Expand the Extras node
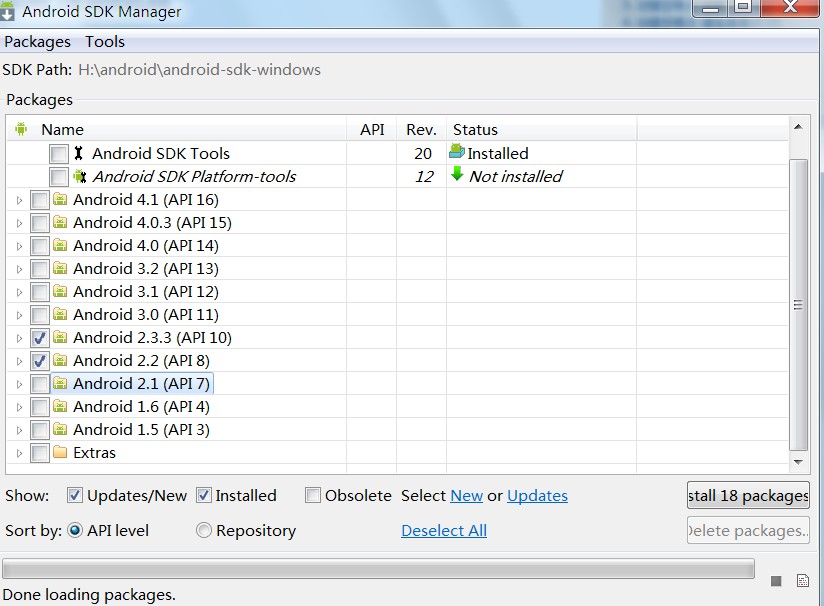Image resolution: width=824 pixels, height=606 pixels. (x=19, y=453)
